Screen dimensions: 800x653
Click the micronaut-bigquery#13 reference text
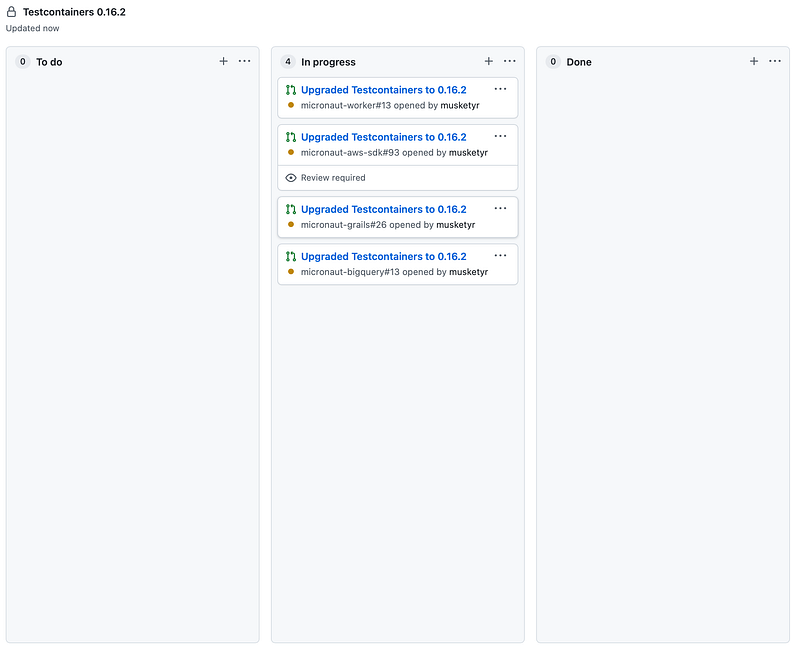tap(350, 272)
